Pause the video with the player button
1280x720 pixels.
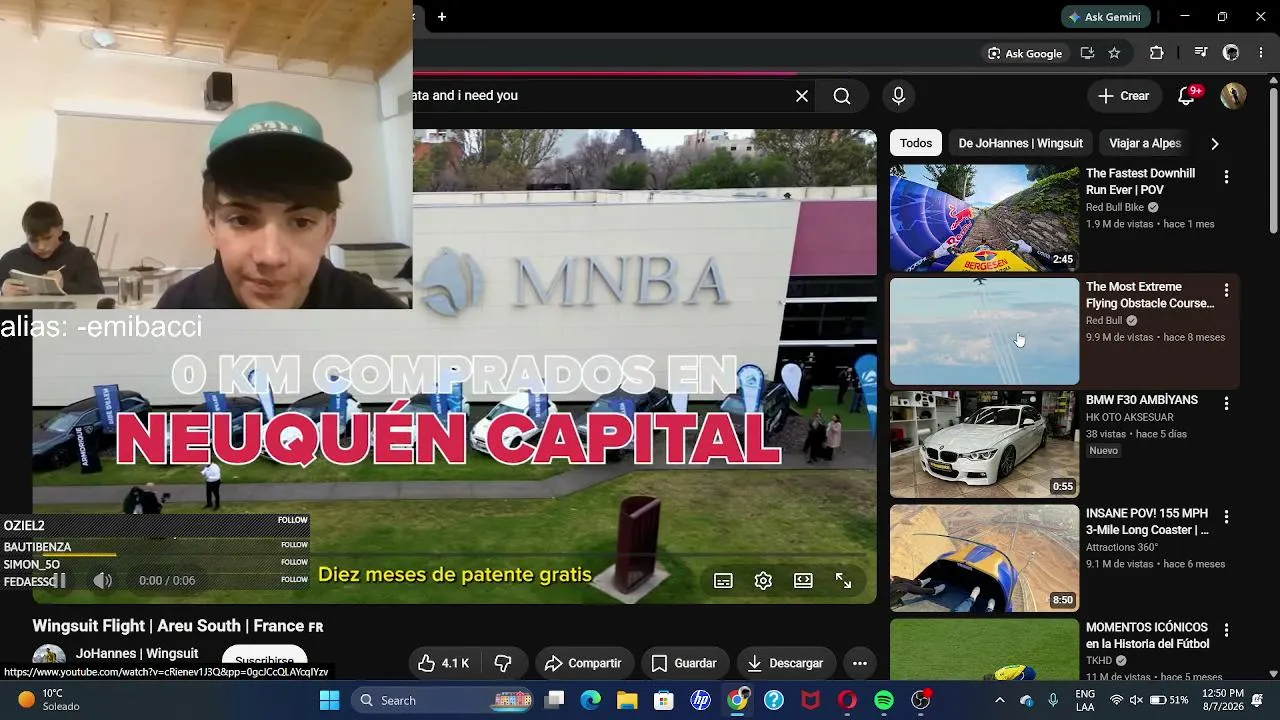[58, 580]
